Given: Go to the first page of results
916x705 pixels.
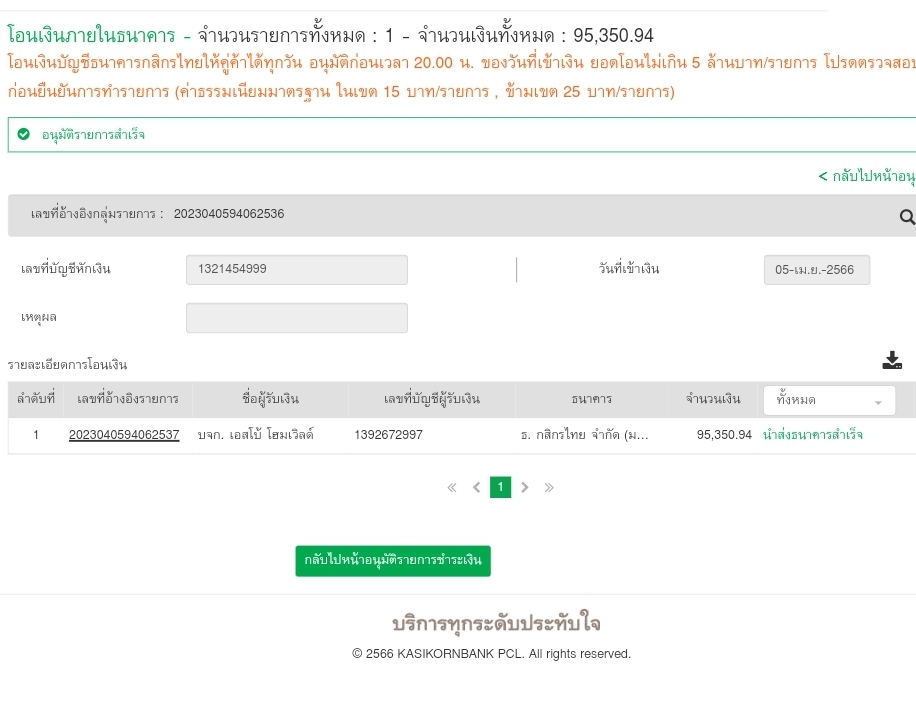Looking at the screenshot, I should pyautogui.click(x=452, y=488).
